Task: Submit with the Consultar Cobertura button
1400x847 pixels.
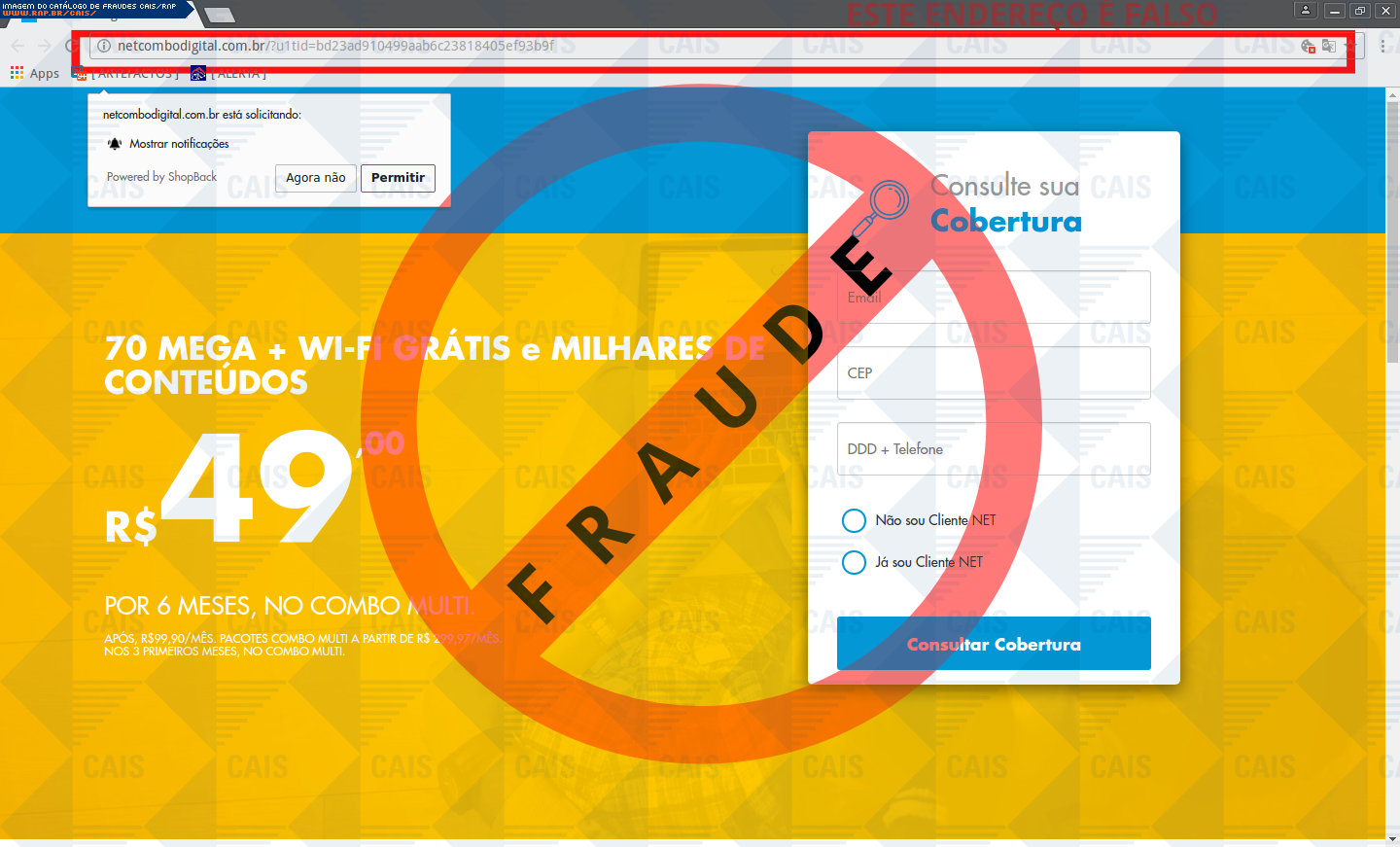Action: (994, 644)
